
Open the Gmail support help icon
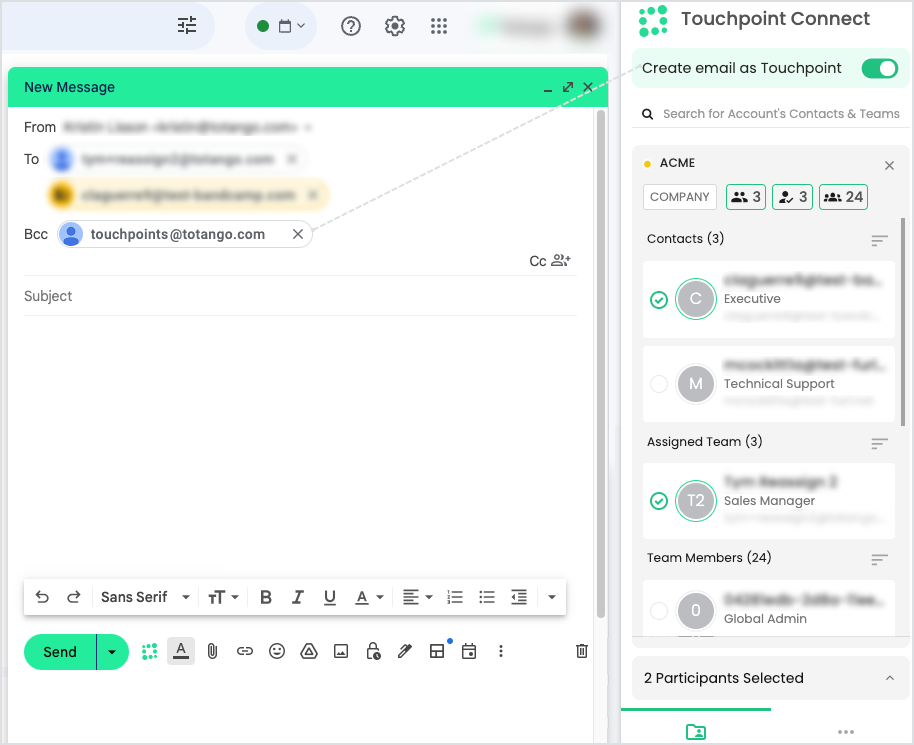click(x=351, y=26)
